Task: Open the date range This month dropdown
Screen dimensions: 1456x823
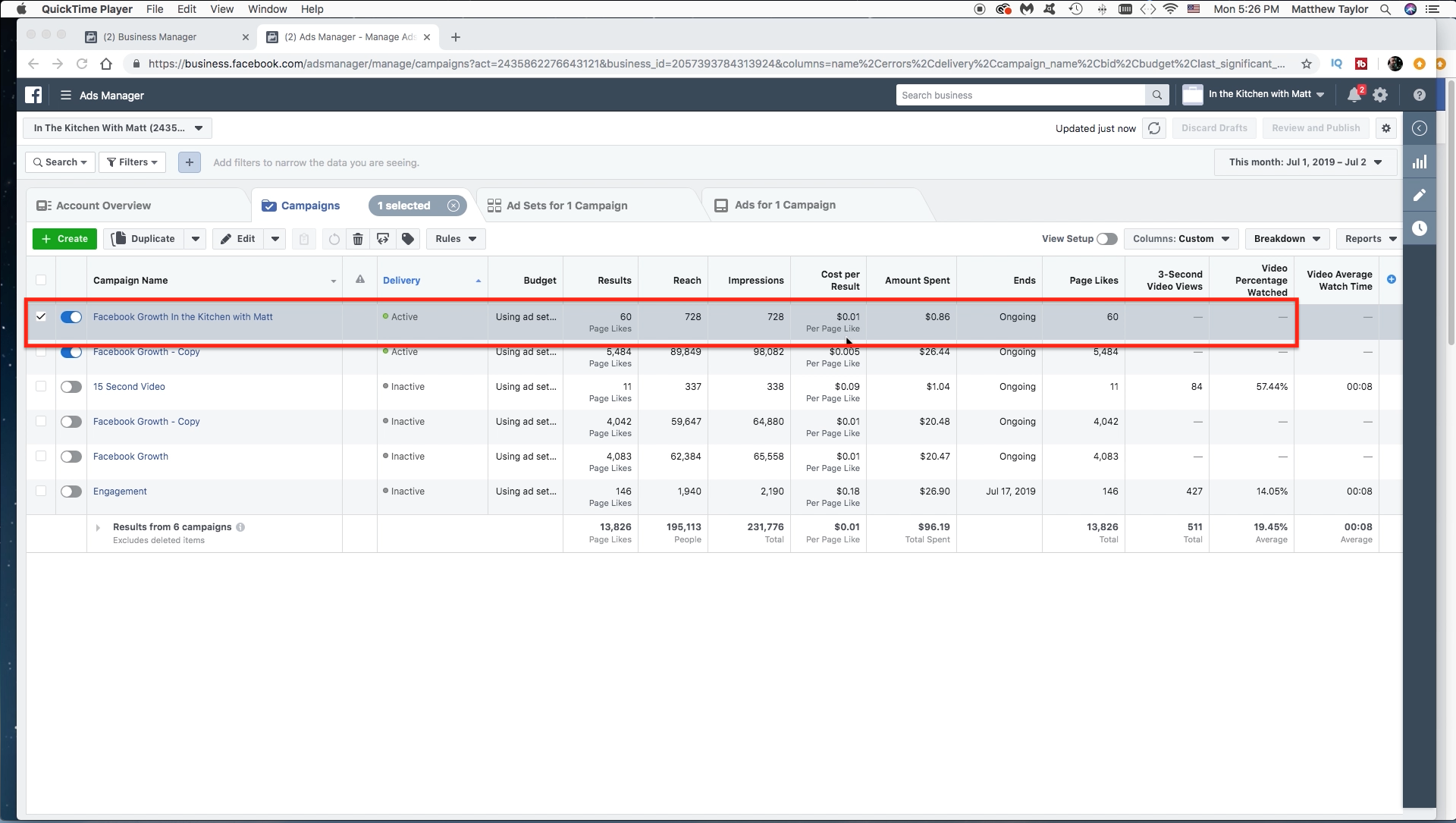Action: [1305, 162]
